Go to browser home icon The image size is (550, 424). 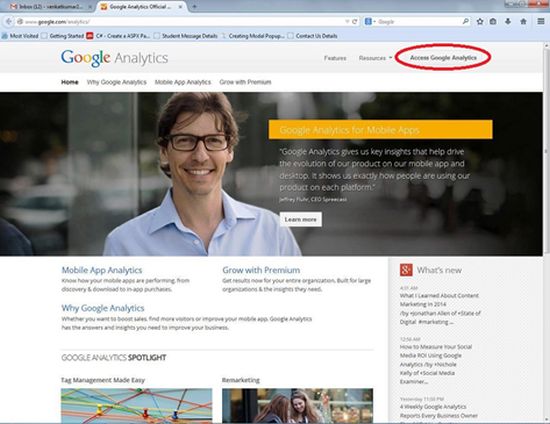523,21
